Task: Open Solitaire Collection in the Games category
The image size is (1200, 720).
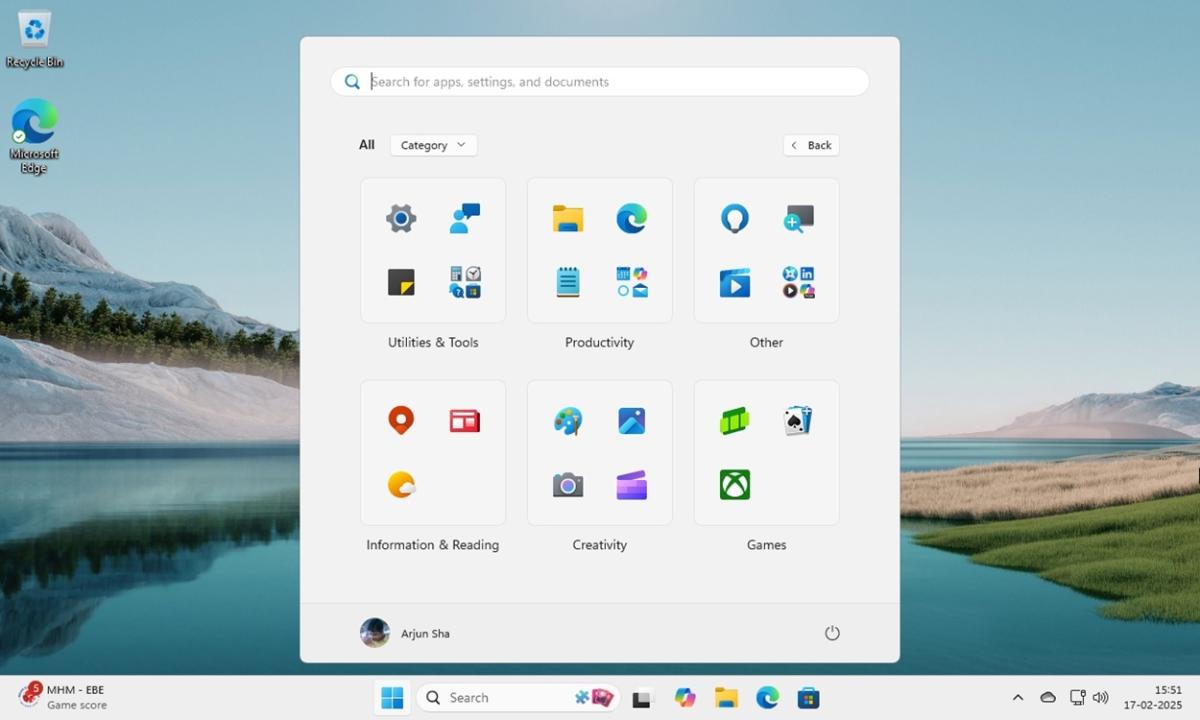Action: (799, 420)
